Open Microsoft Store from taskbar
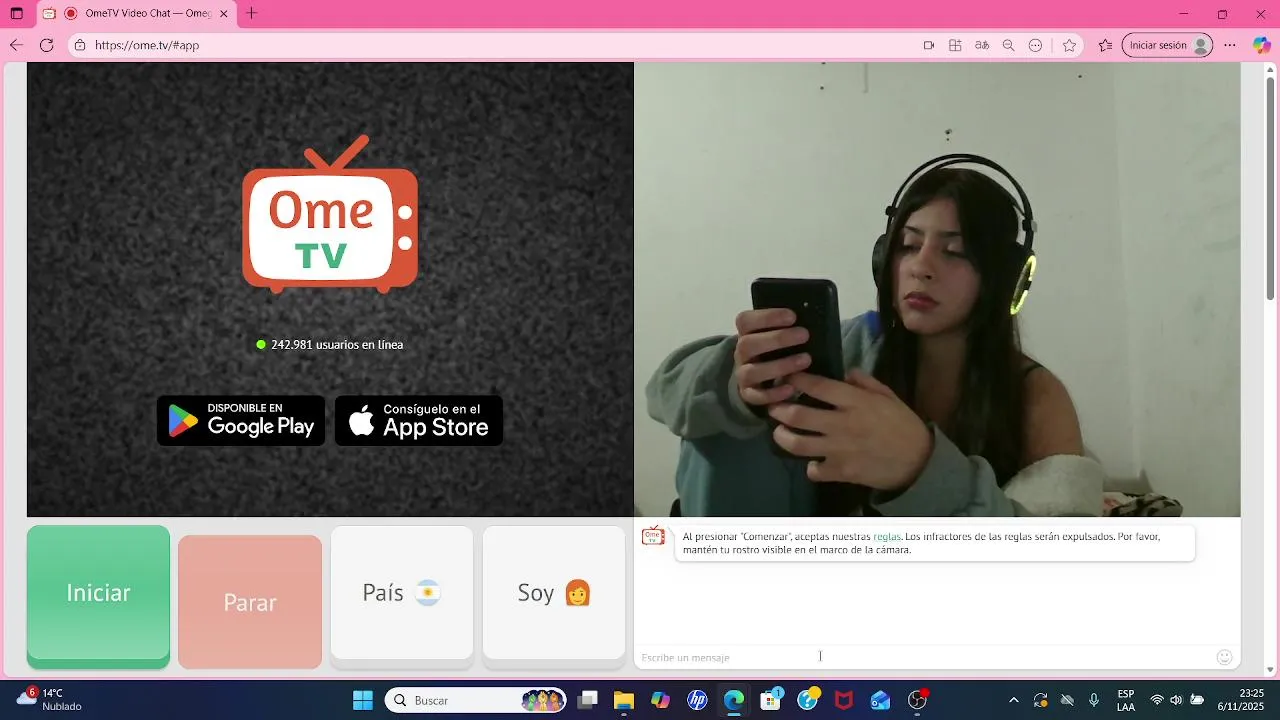This screenshot has height=720, width=1280. [x=770, y=700]
